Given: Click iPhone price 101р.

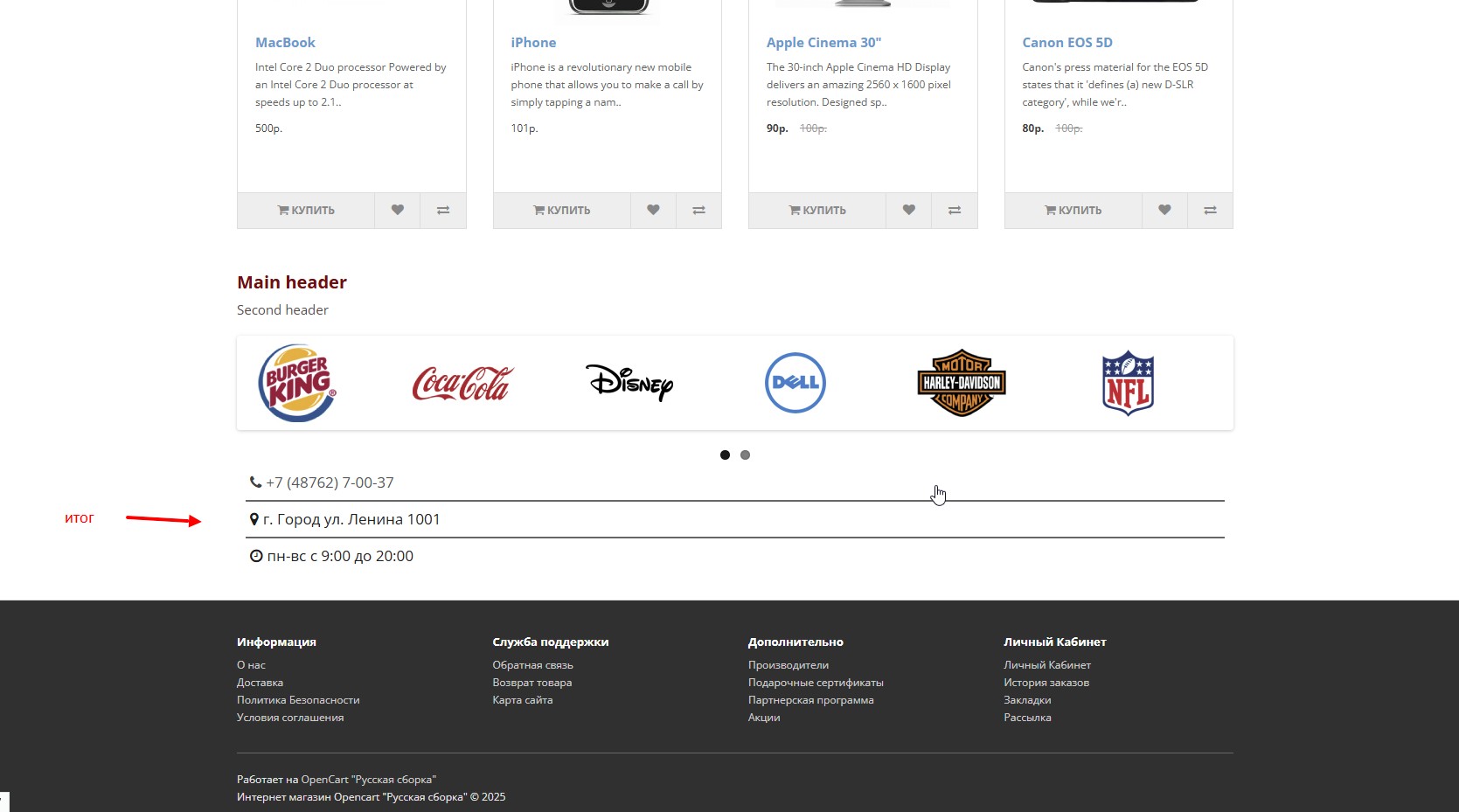Looking at the screenshot, I should tap(525, 128).
